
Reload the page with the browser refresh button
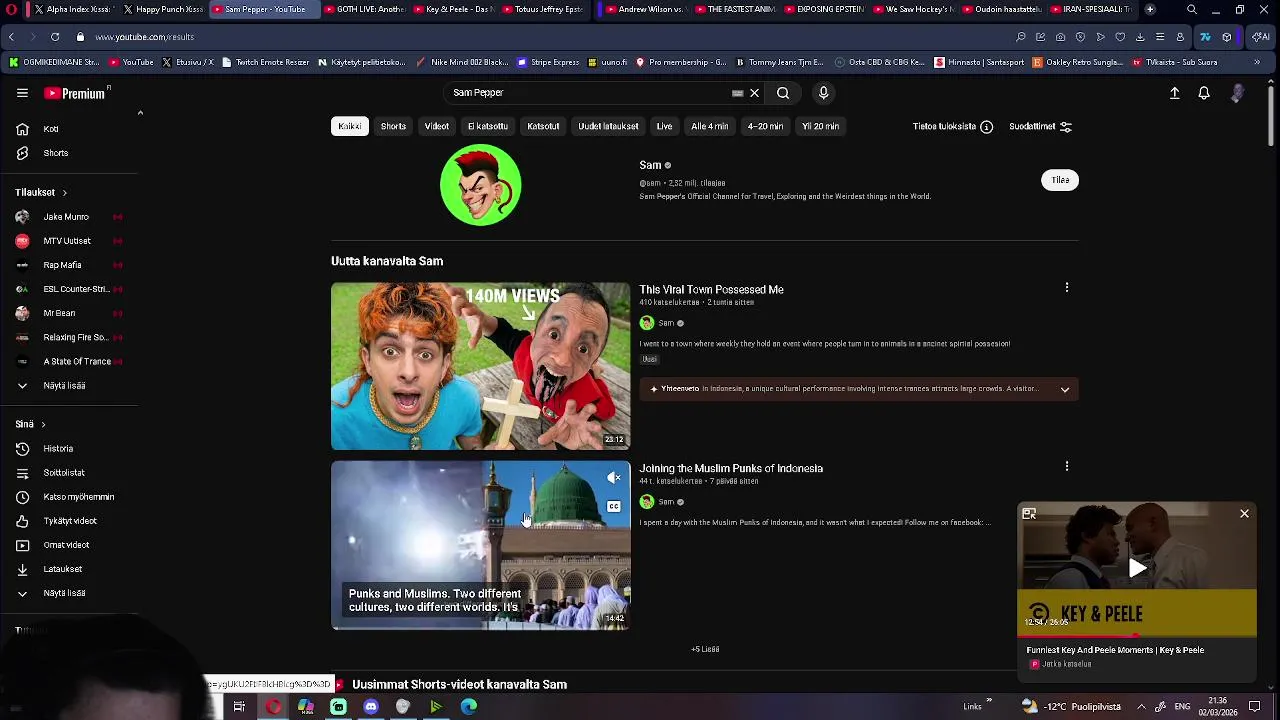point(55,37)
